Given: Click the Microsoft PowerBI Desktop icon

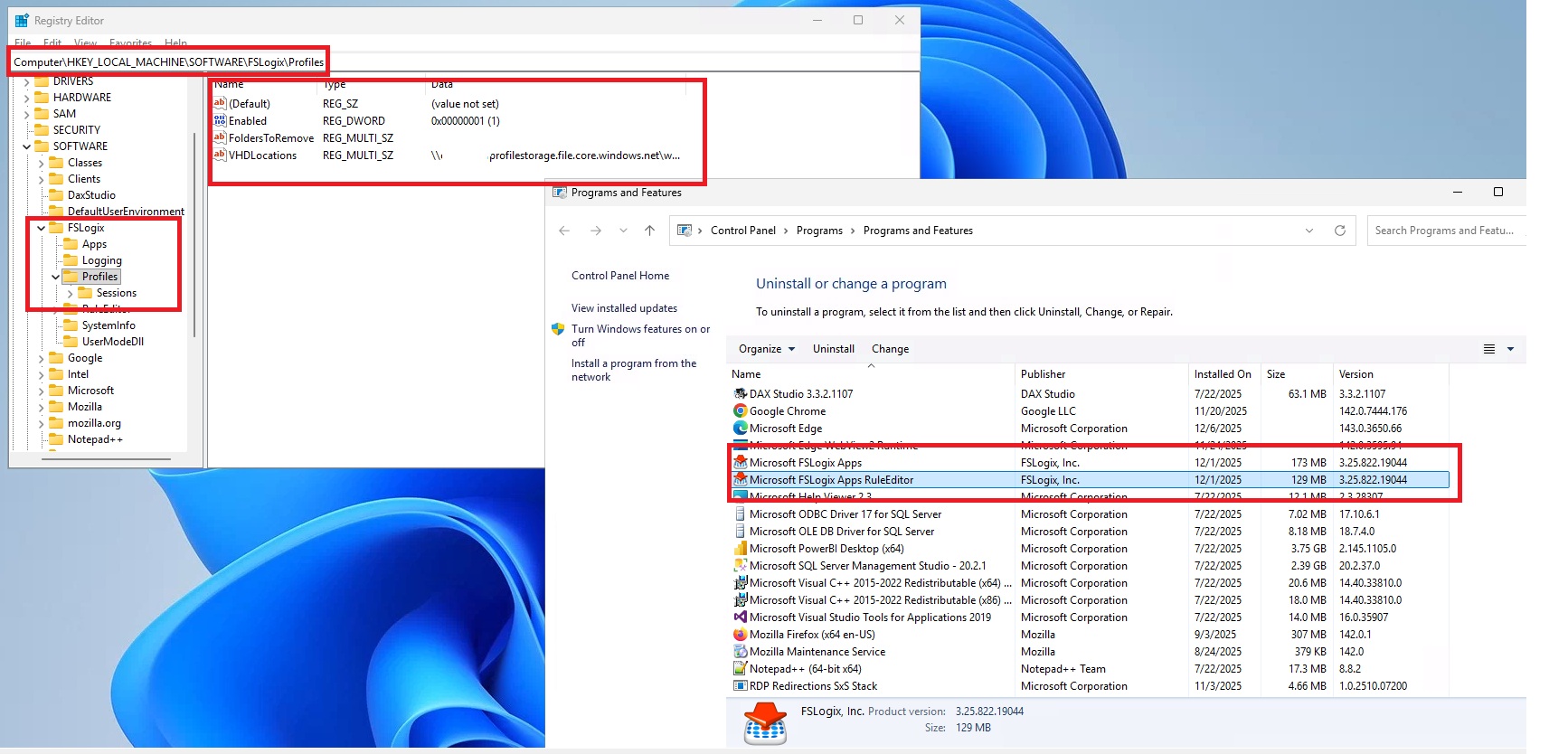Looking at the screenshot, I should pyautogui.click(x=740, y=549).
